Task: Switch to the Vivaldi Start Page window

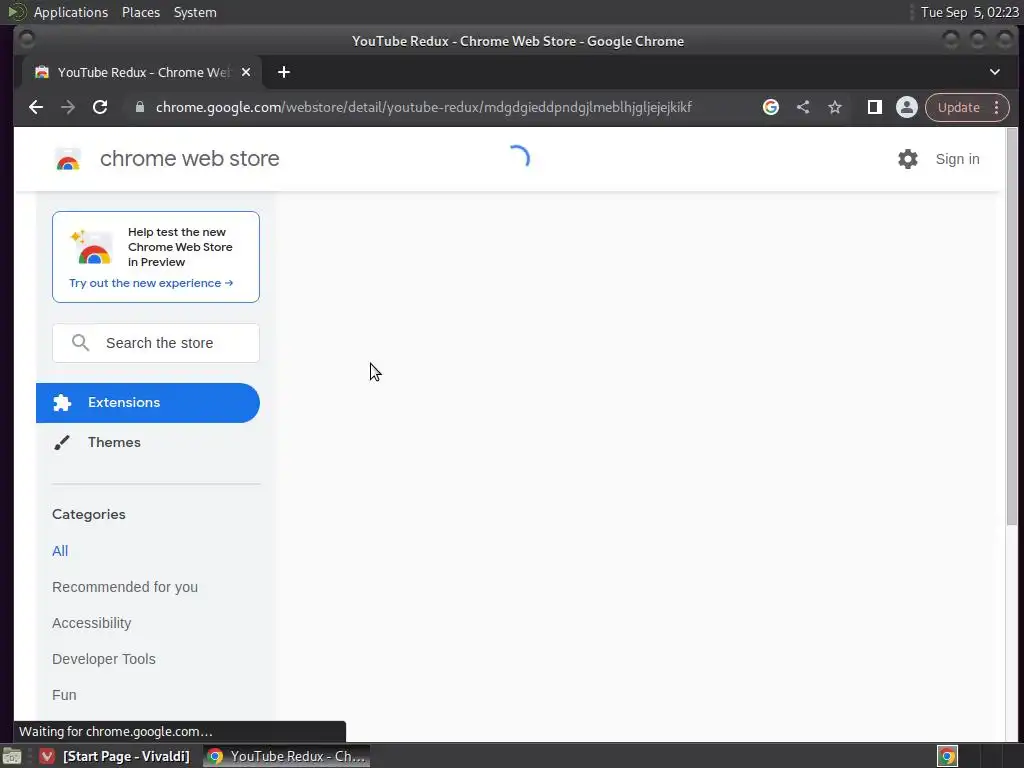Action: (x=114, y=756)
